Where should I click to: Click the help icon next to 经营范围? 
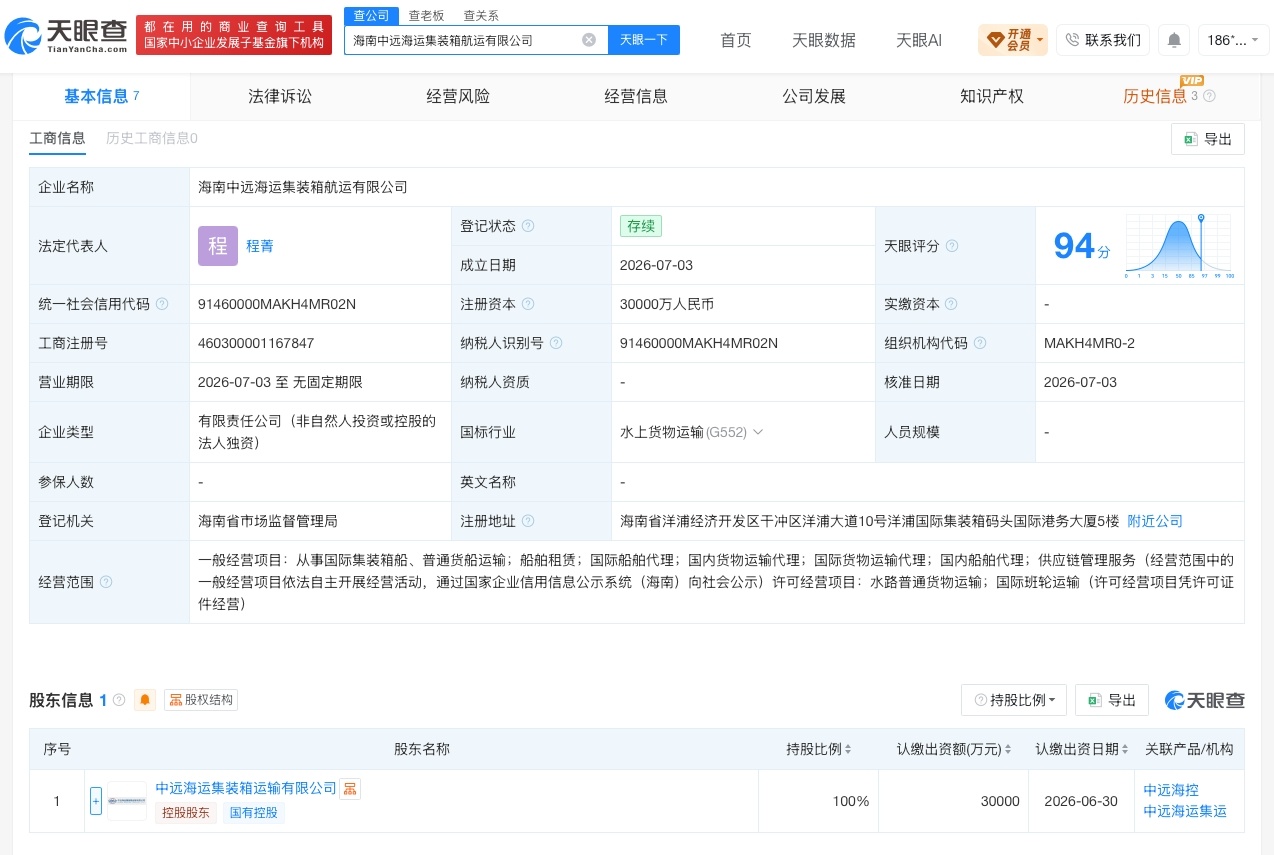[x=106, y=582]
